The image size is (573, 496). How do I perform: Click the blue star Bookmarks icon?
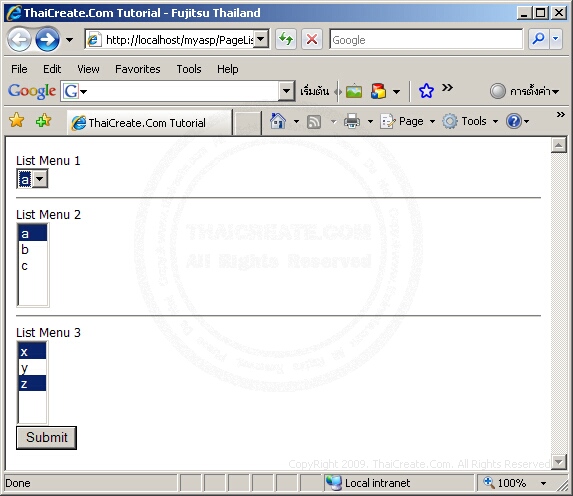pos(426,91)
